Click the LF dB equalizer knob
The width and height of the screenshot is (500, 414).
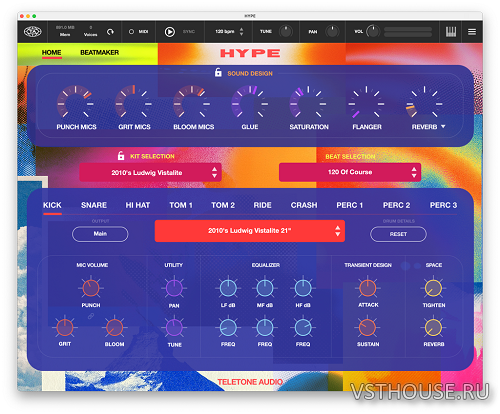click(228, 288)
